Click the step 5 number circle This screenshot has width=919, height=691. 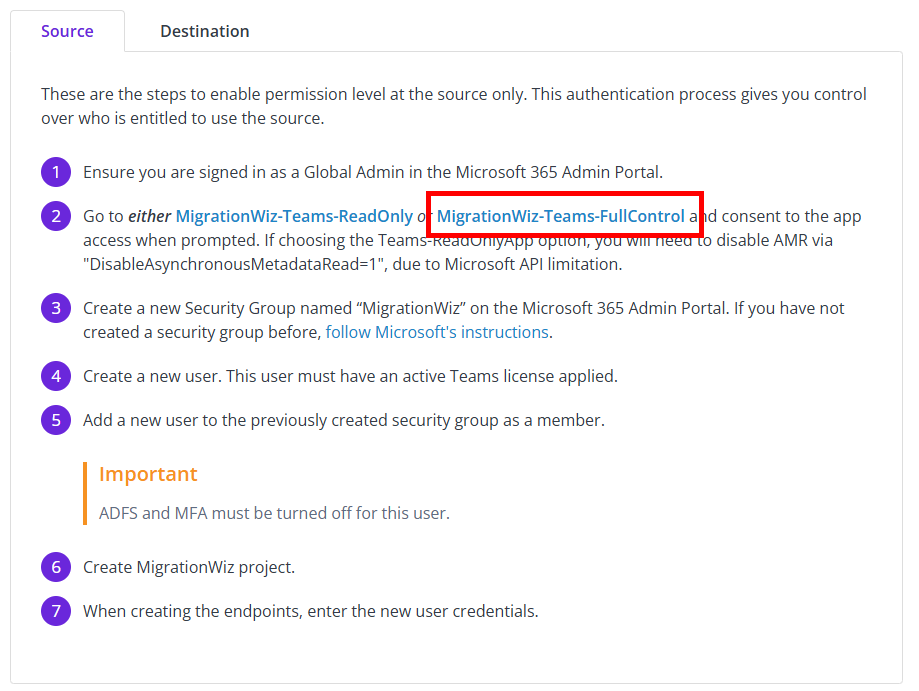[56, 420]
